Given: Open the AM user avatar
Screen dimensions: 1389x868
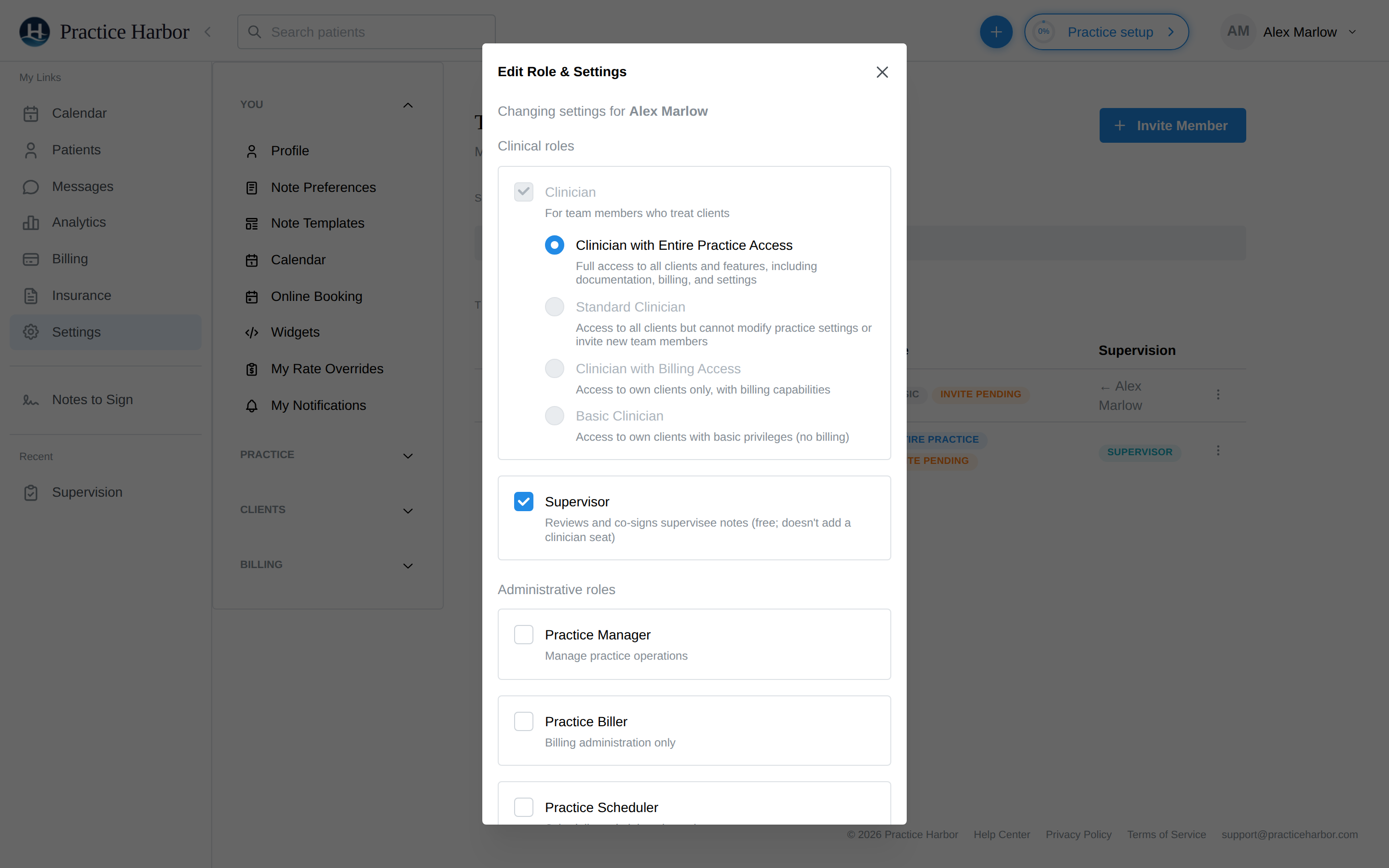Looking at the screenshot, I should [1238, 31].
